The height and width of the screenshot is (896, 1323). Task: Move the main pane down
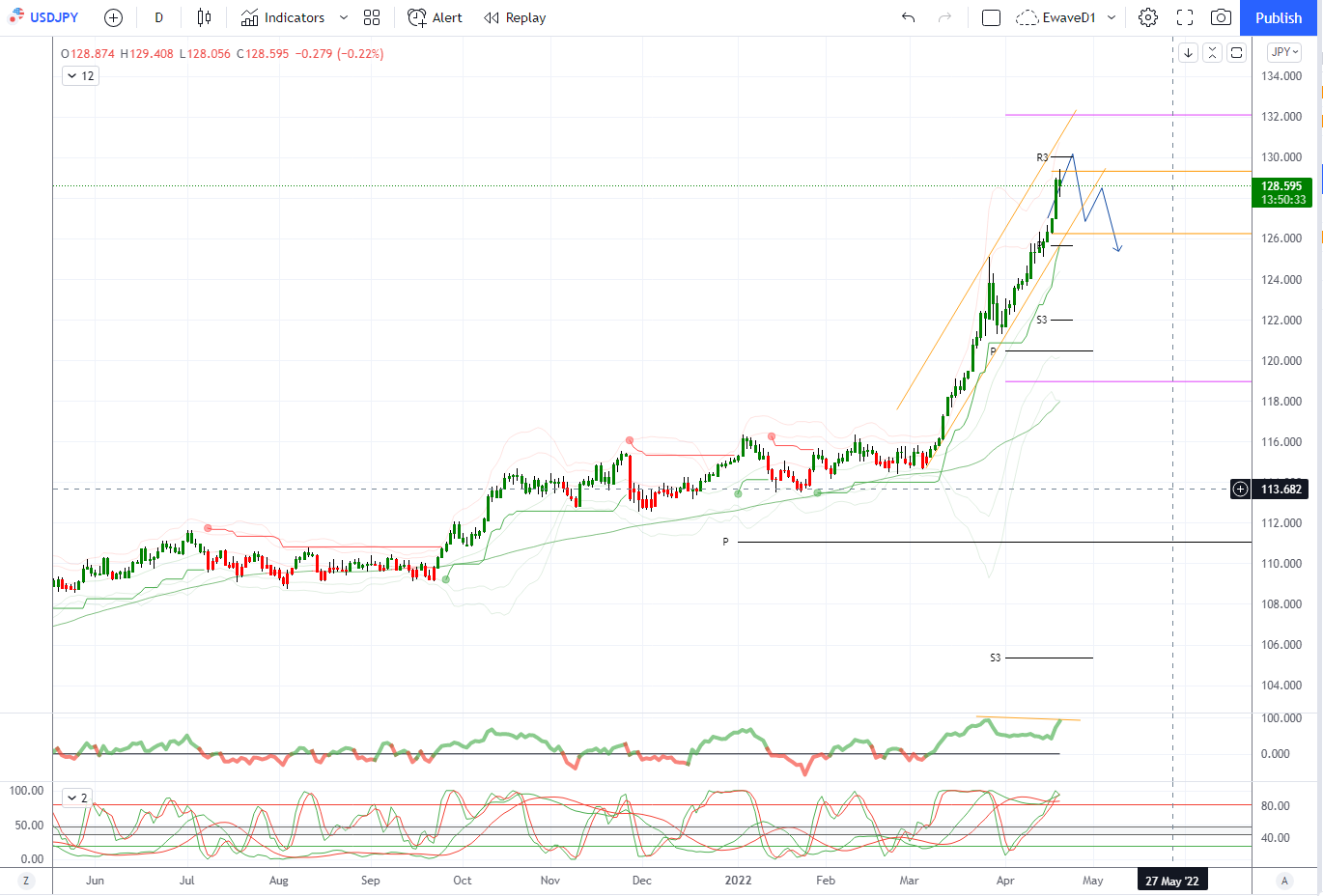[x=1188, y=52]
